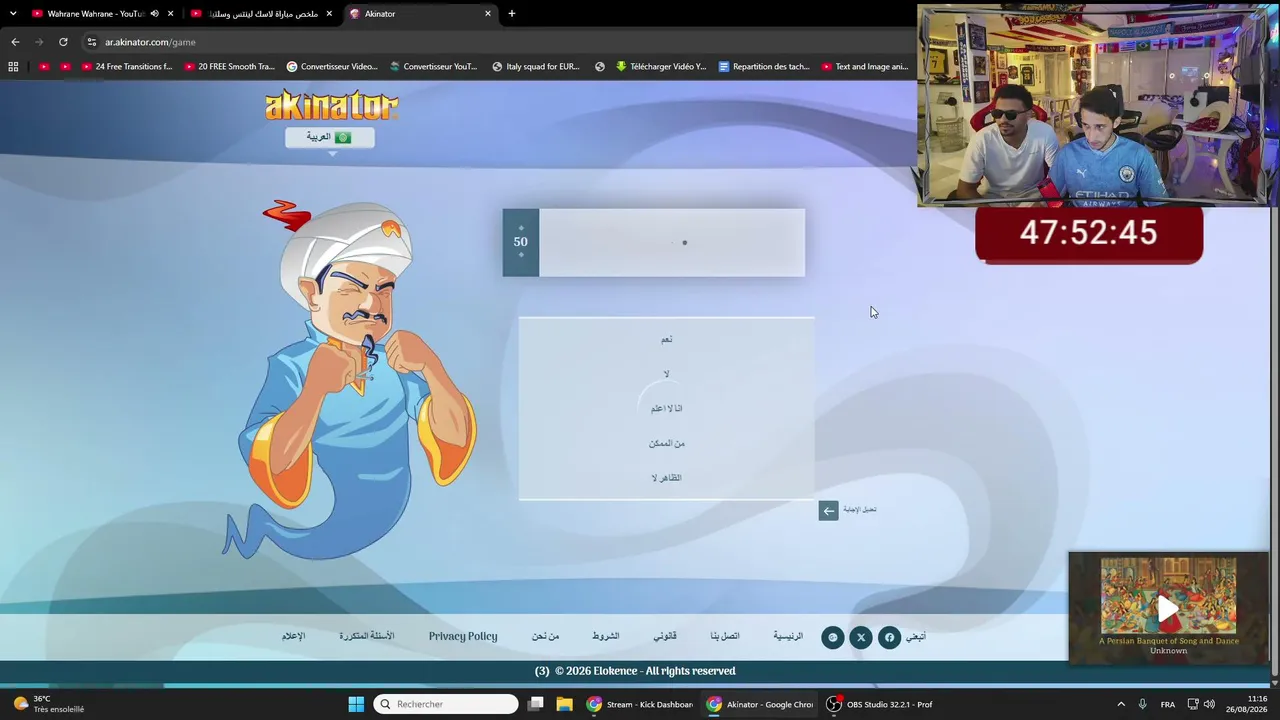This screenshot has width=1280, height=720.
Task: Change the FRA keyboard language
Action: (x=1167, y=704)
